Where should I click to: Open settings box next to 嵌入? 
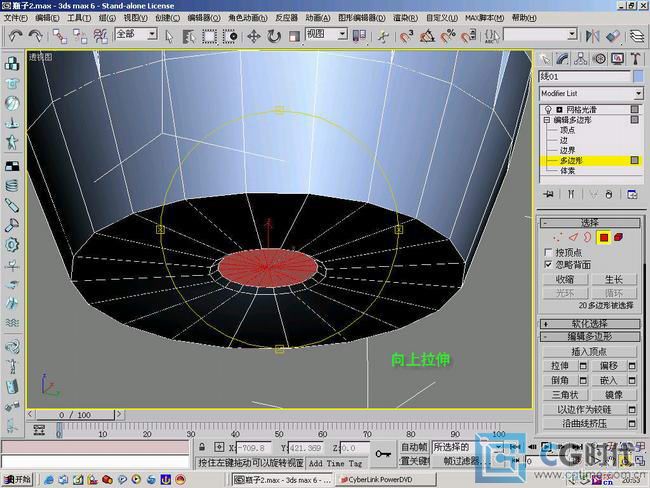click(632, 380)
